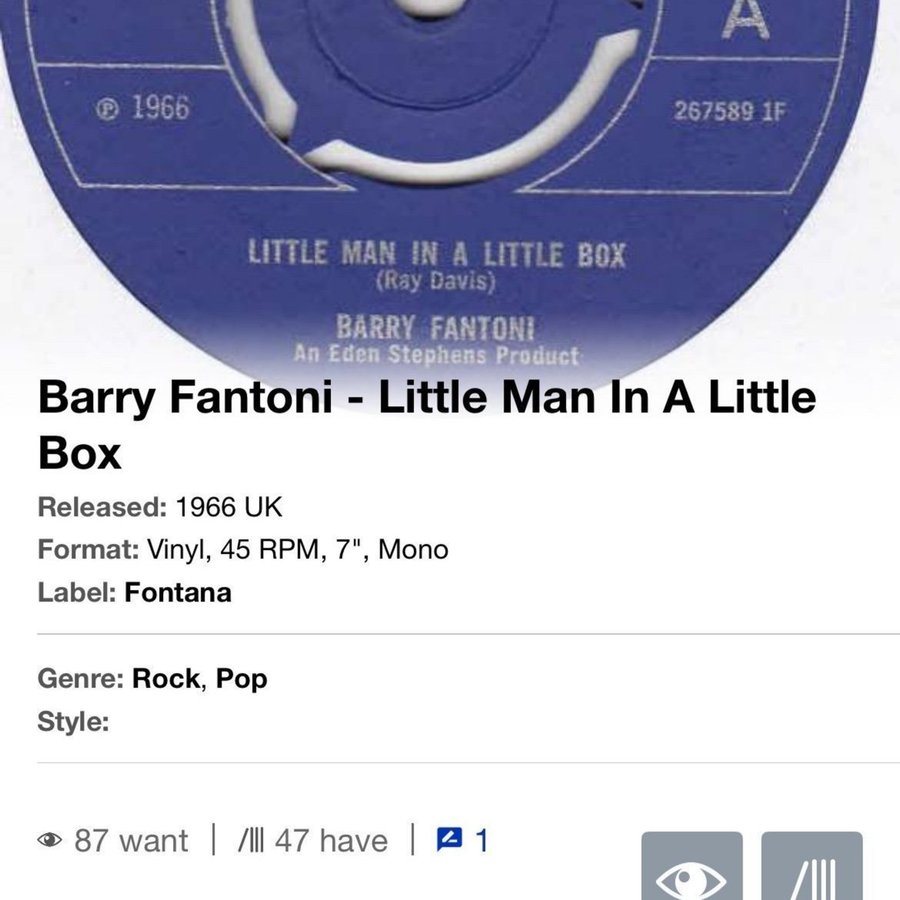Add release to wantlist with eye button
900x900 pixels.
[x=692, y=866]
